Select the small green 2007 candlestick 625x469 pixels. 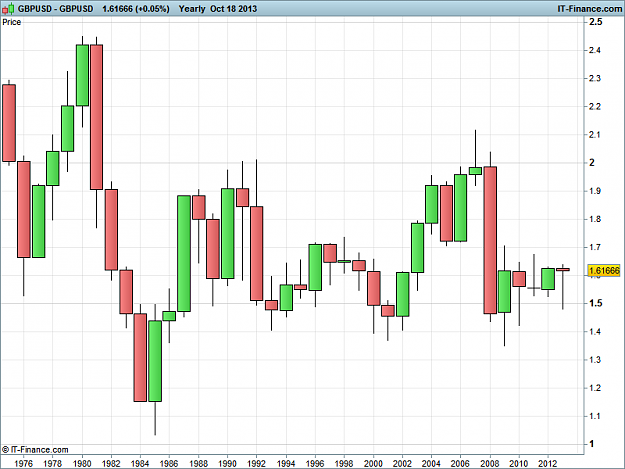pos(475,171)
